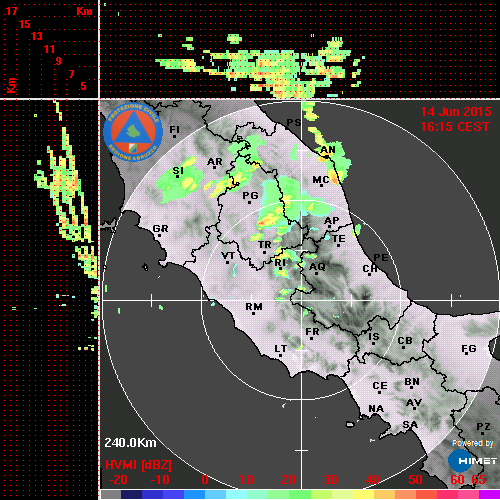Click the 14 Jun 2015 date
This screenshot has height=500, width=500.
coord(456,112)
